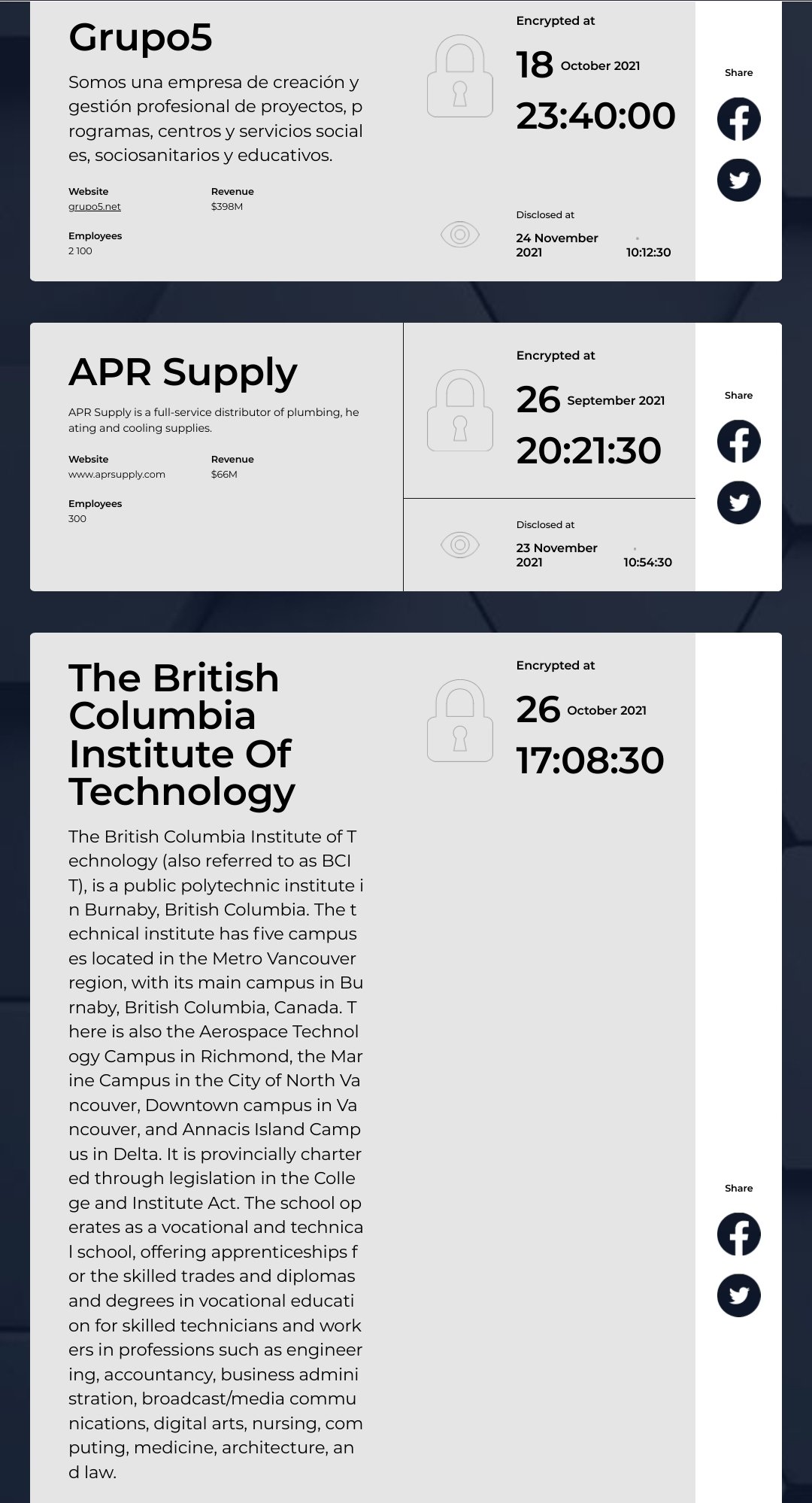Open the www.aprsupply.com website text
The width and height of the screenshot is (812, 1503).
pyautogui.click(x=117, y=475)
